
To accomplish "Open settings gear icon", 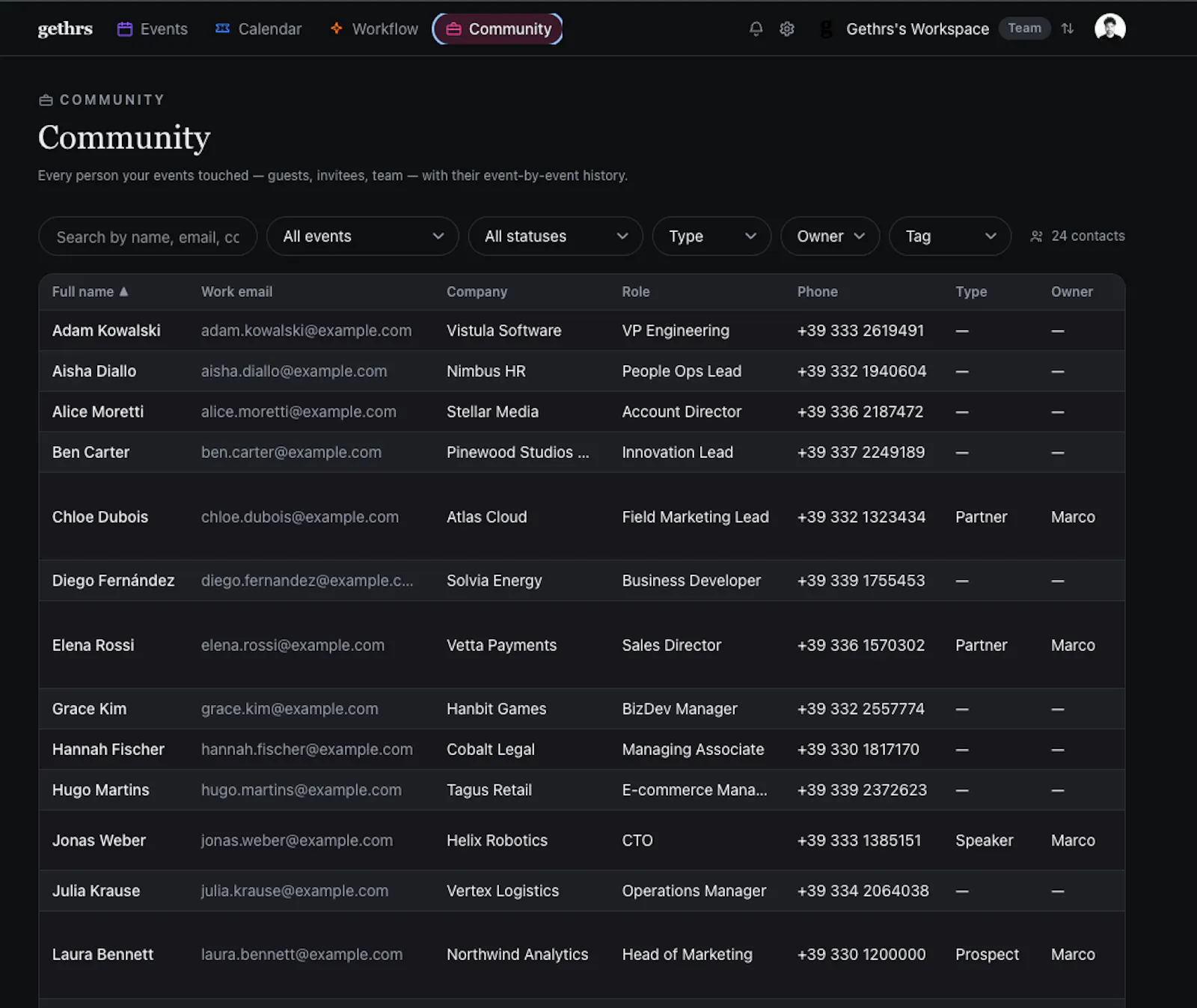I will (x=786, y=28).
